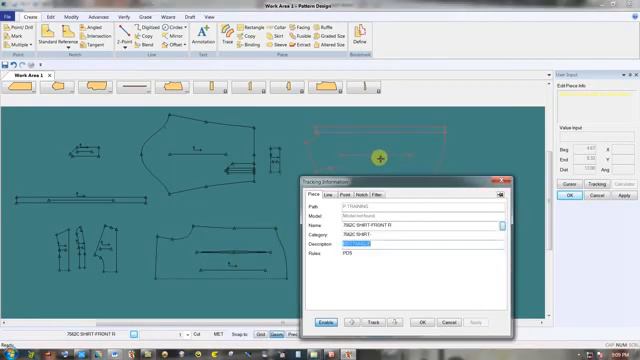Click the Undo quick access icon

click(13, 65)
